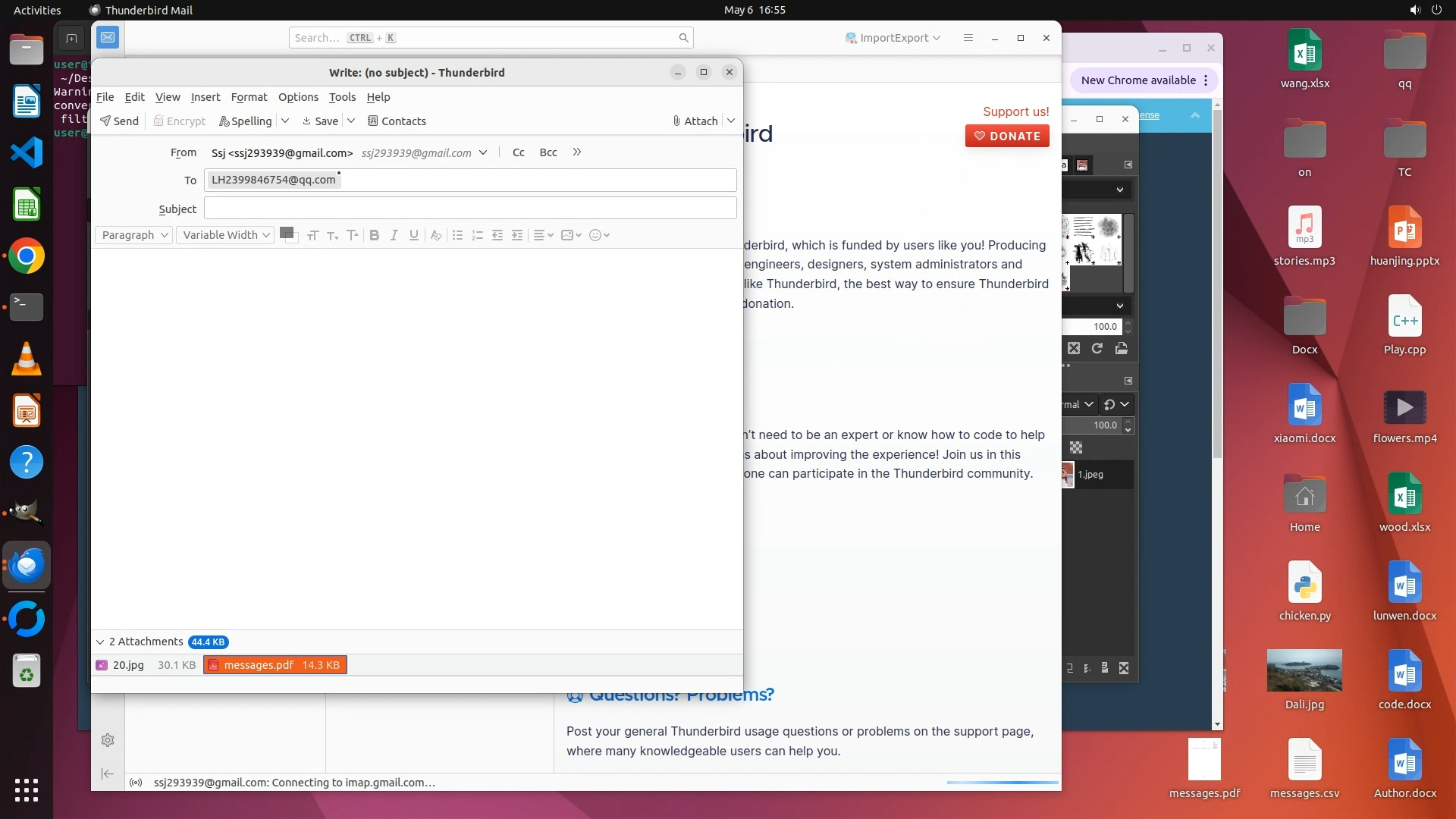Toggle italic formatting
The width and height of the screenshot is (1456, 819).
point(394,235)
